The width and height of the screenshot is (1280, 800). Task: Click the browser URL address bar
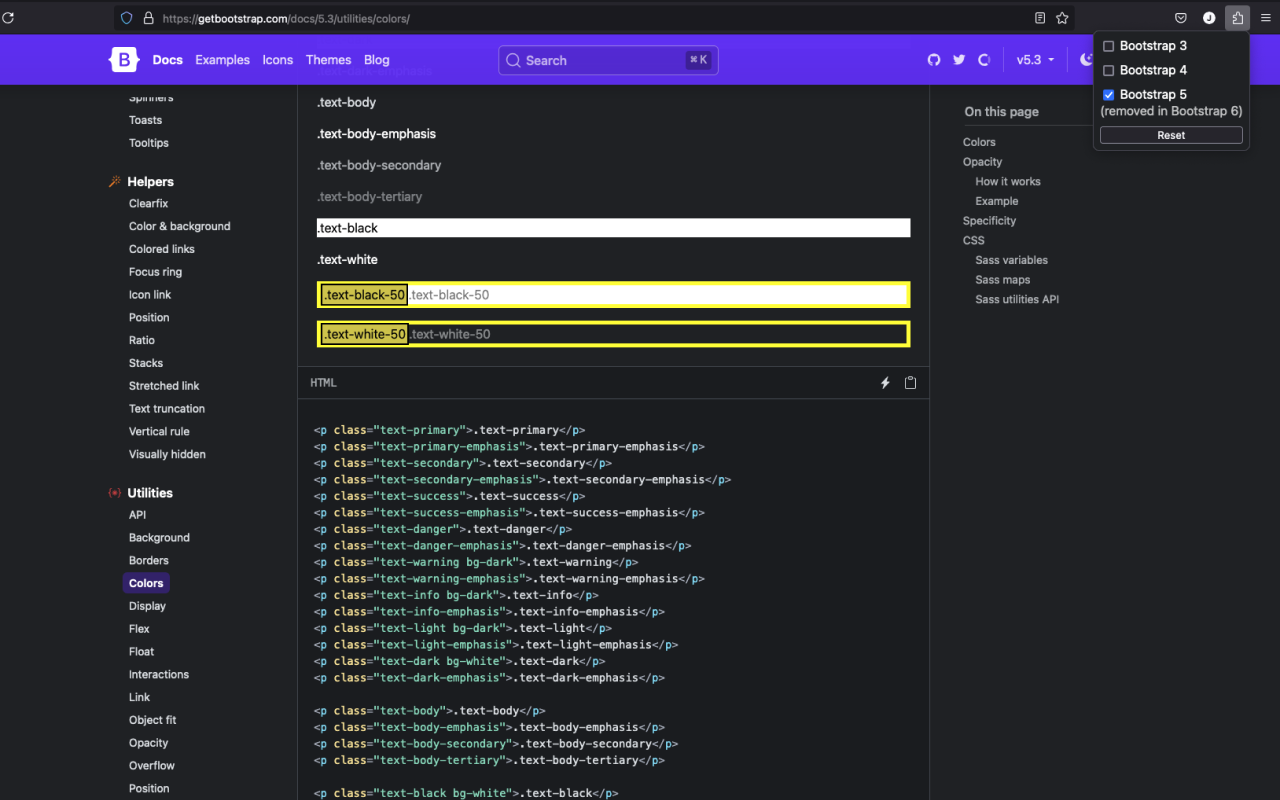tap(595, 18)
